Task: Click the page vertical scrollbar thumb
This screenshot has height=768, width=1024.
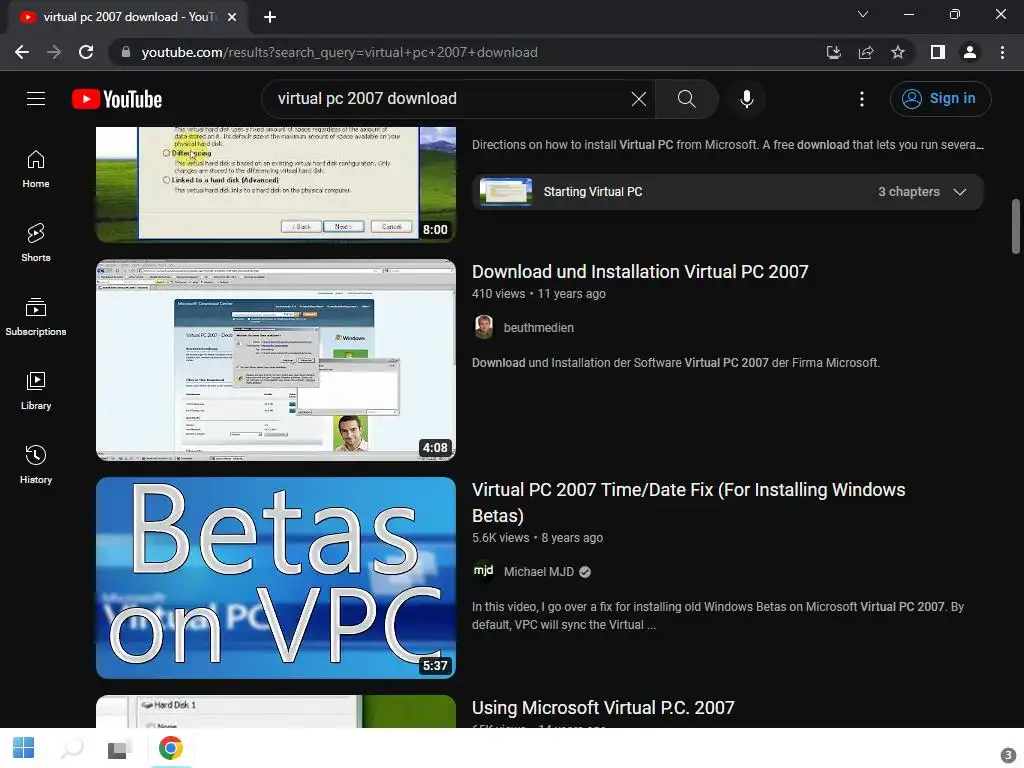Action: [1016, 226]
